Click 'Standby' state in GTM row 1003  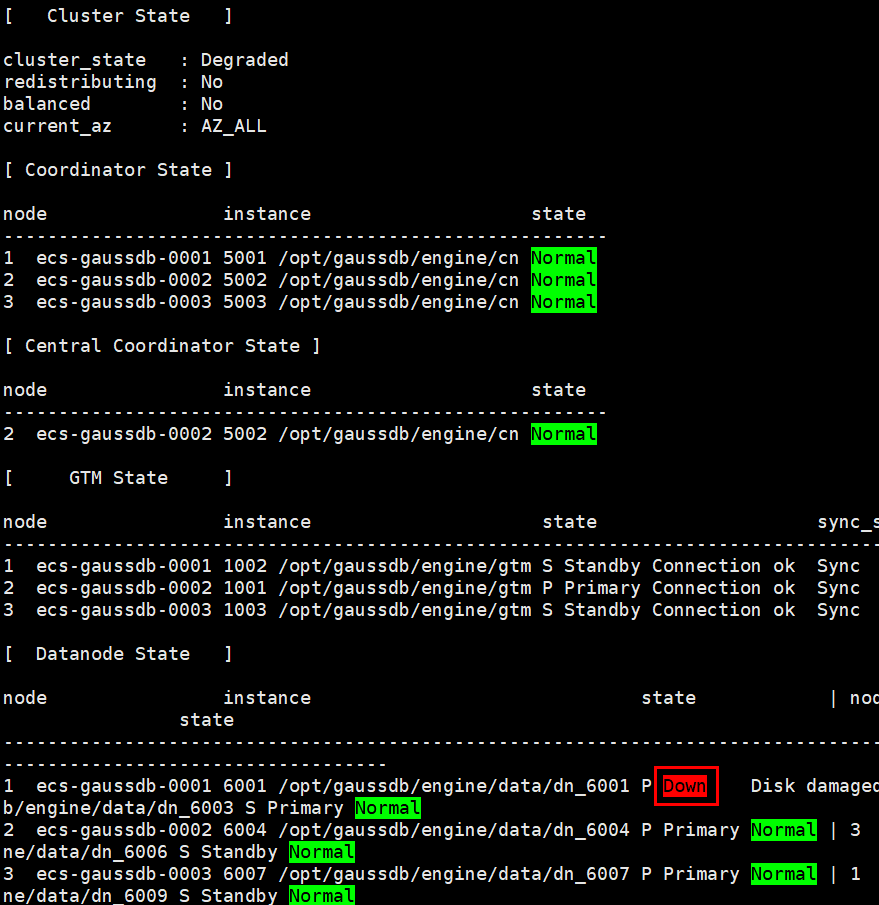pyautogui.click(x=602, y=610)
